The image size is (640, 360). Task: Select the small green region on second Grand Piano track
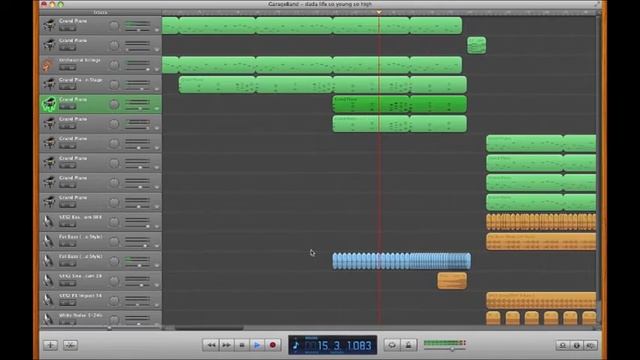coord(476,45)
